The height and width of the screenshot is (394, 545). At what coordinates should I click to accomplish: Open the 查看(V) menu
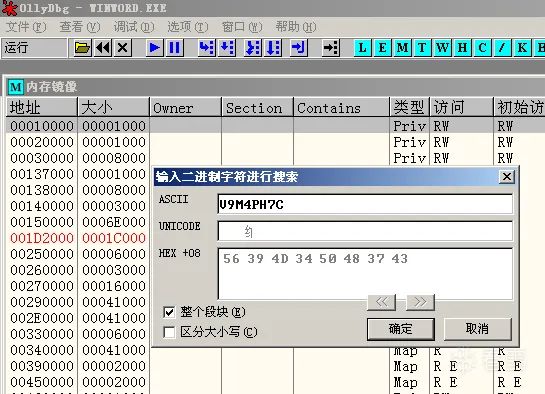tap(80, 27)
